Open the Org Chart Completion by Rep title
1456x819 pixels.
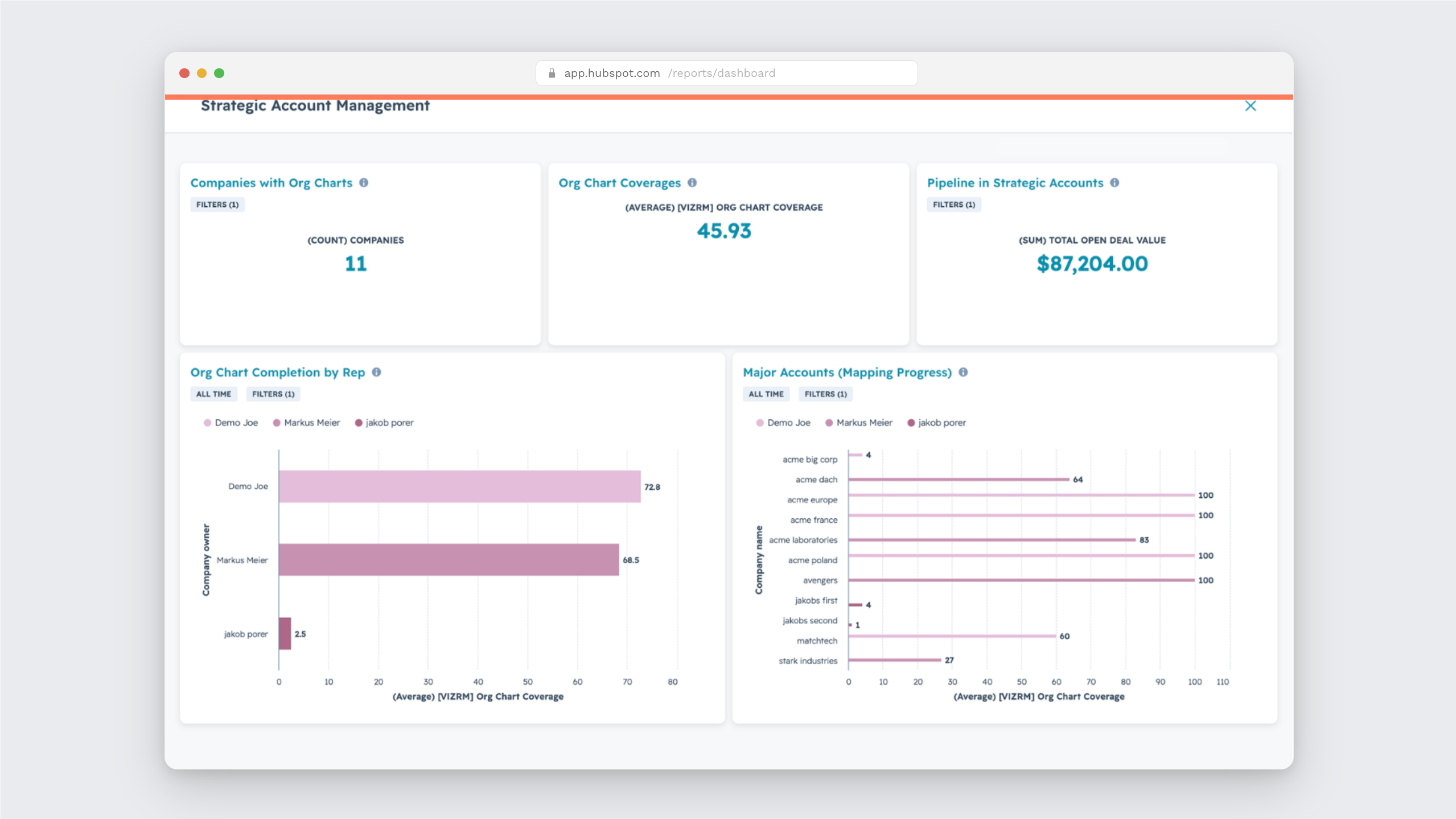[x=277, y=372]
